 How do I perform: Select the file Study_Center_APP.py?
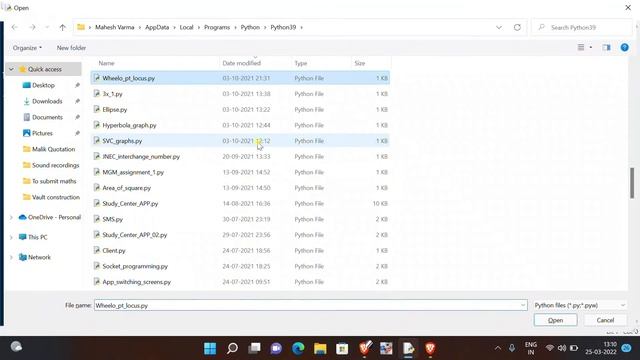pos(240,203)
